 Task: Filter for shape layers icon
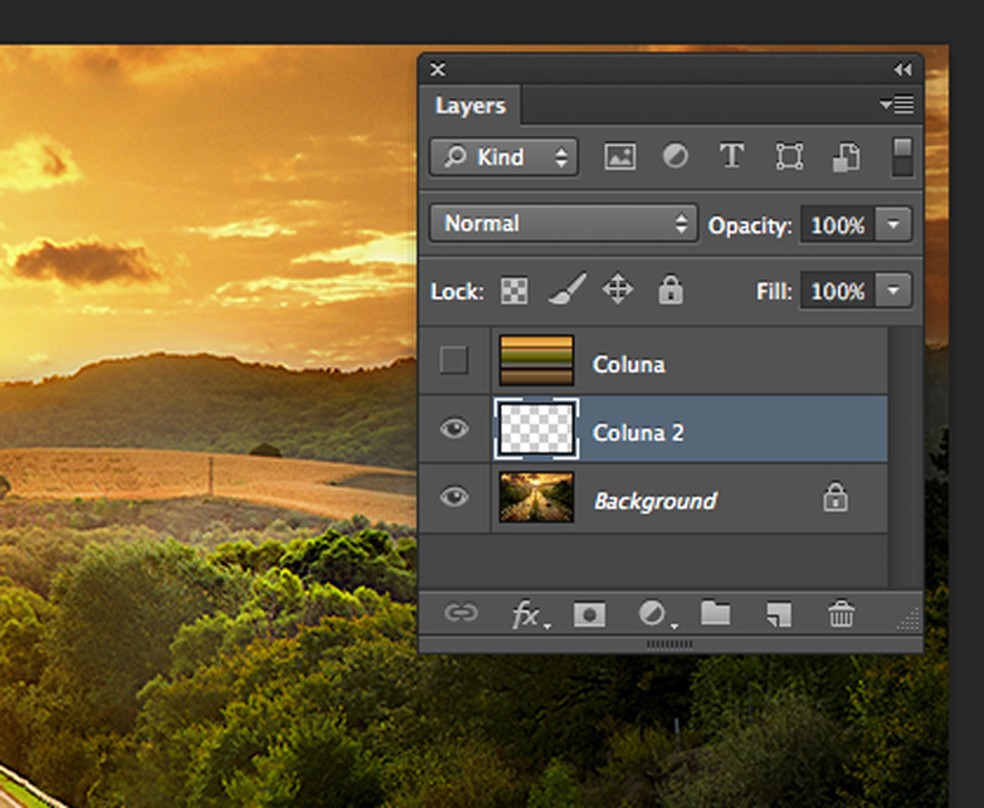789,157
